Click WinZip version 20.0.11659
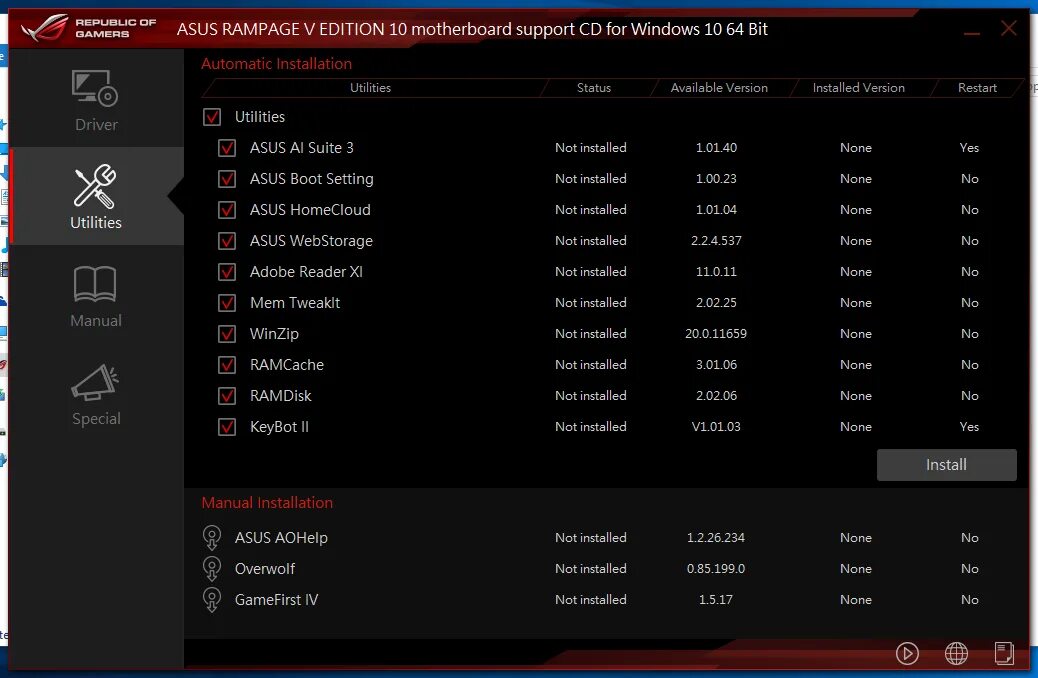The image size is (1038, 678). [x=716, y=334]
